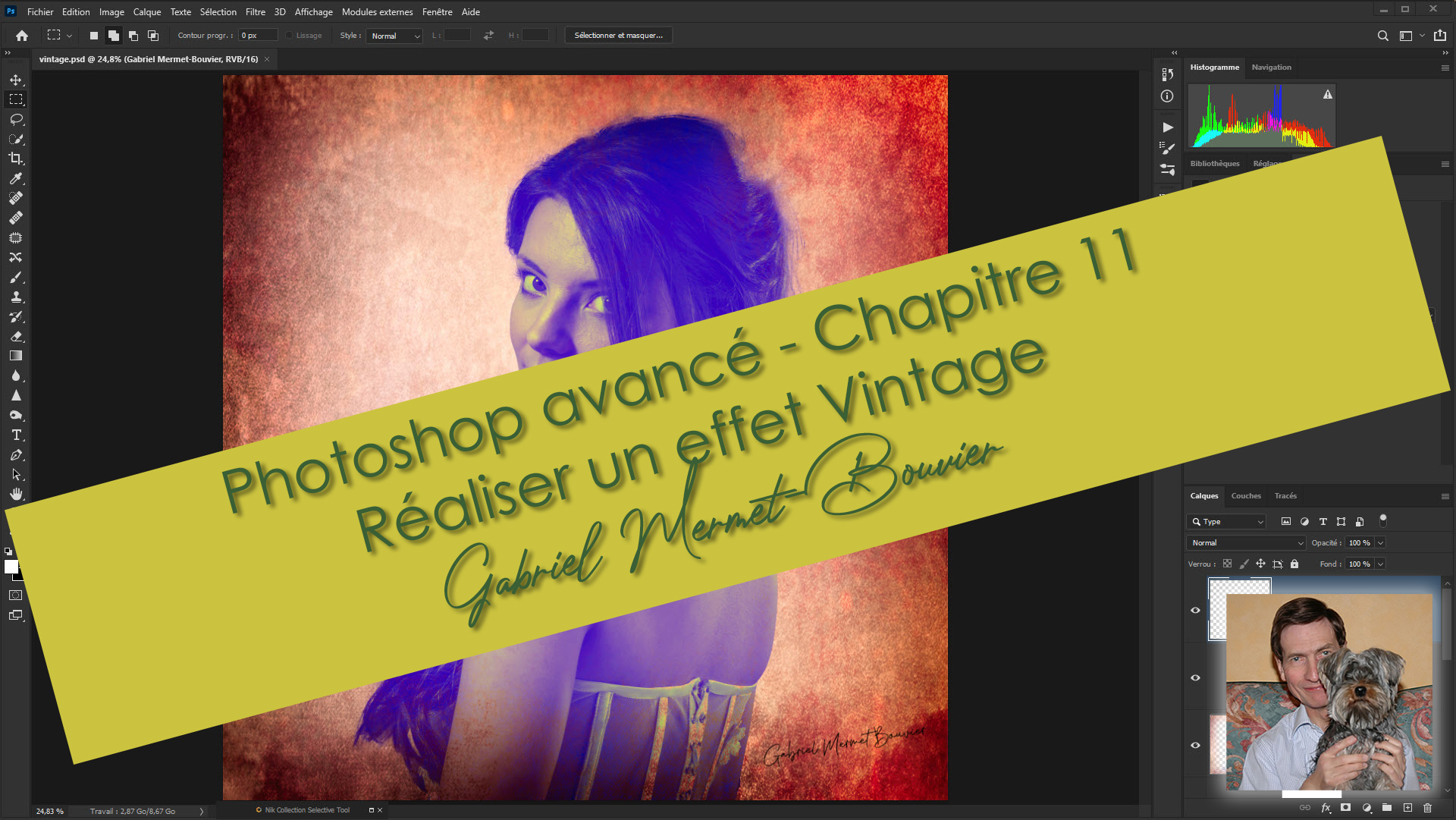
Task: Open the Filtre menu
Action: (x=255, y=11)
